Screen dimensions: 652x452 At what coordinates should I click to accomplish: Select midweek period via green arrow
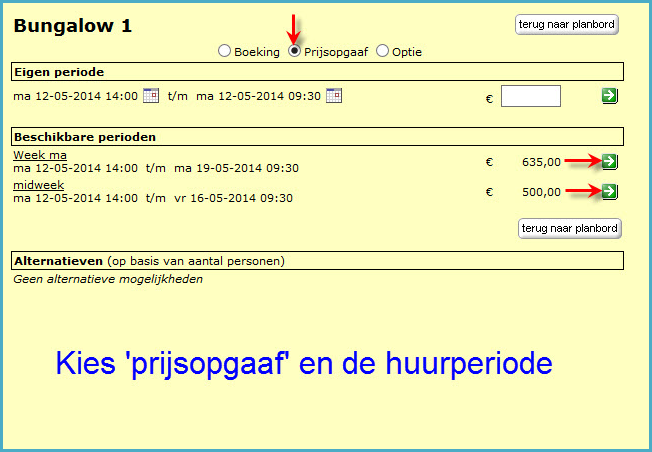[x=610, y=191]
